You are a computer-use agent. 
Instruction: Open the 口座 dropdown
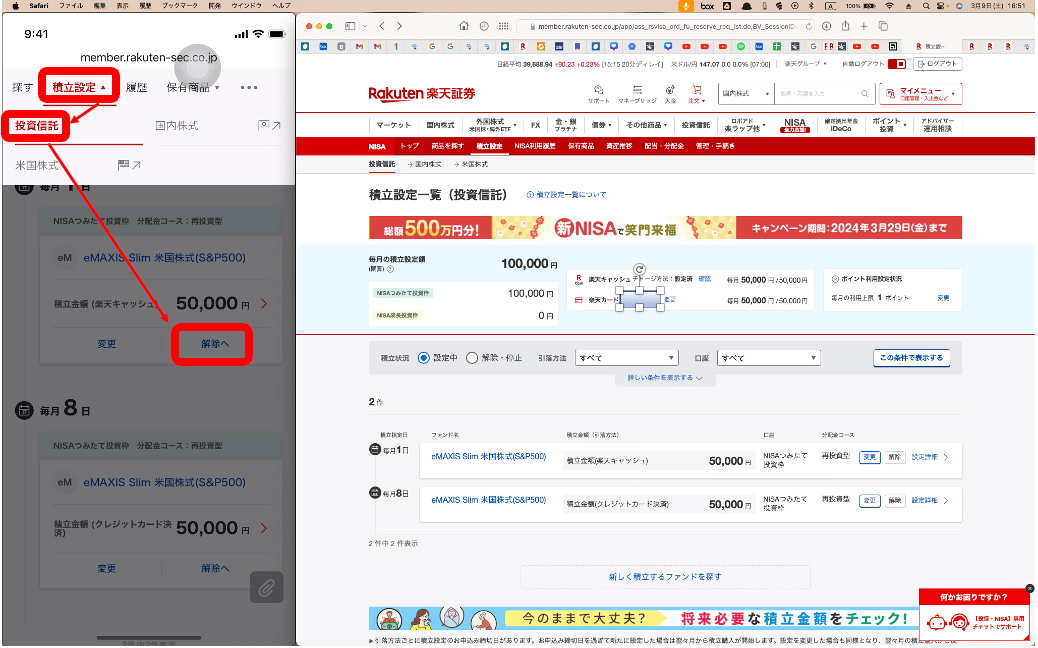(x=769, y=358)
